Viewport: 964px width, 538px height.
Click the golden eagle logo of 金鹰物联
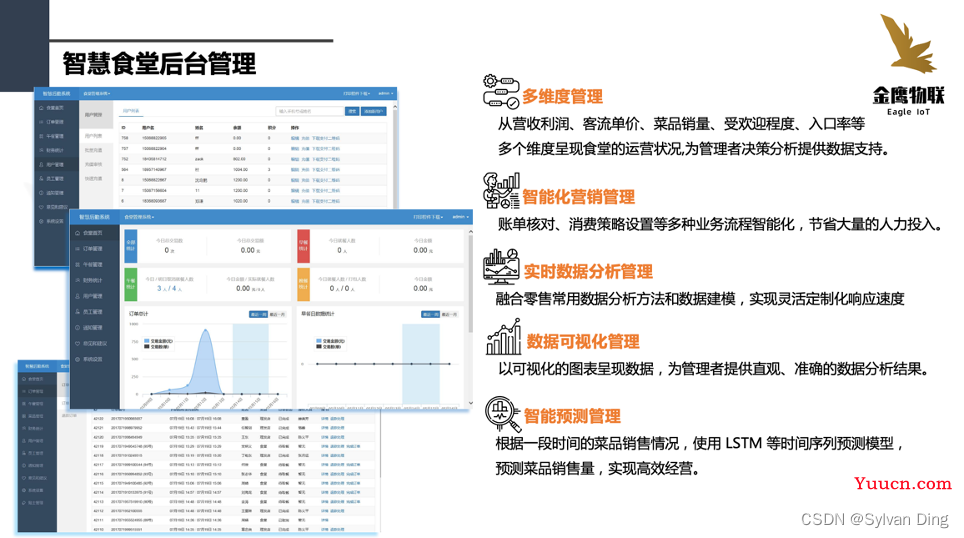(907, 43)
